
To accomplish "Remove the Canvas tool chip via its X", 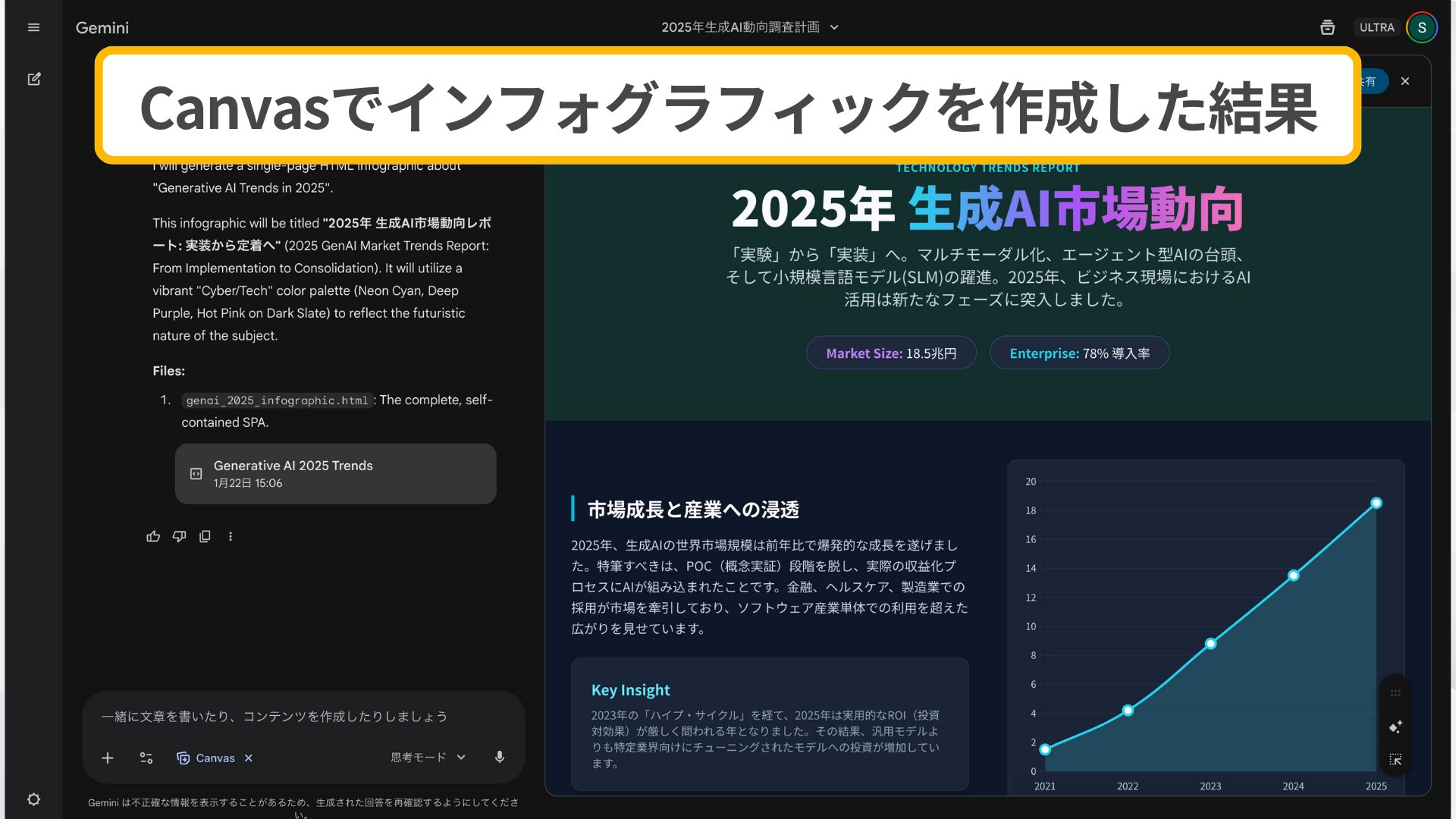I will pyautogui.click(x=248, y=758).
